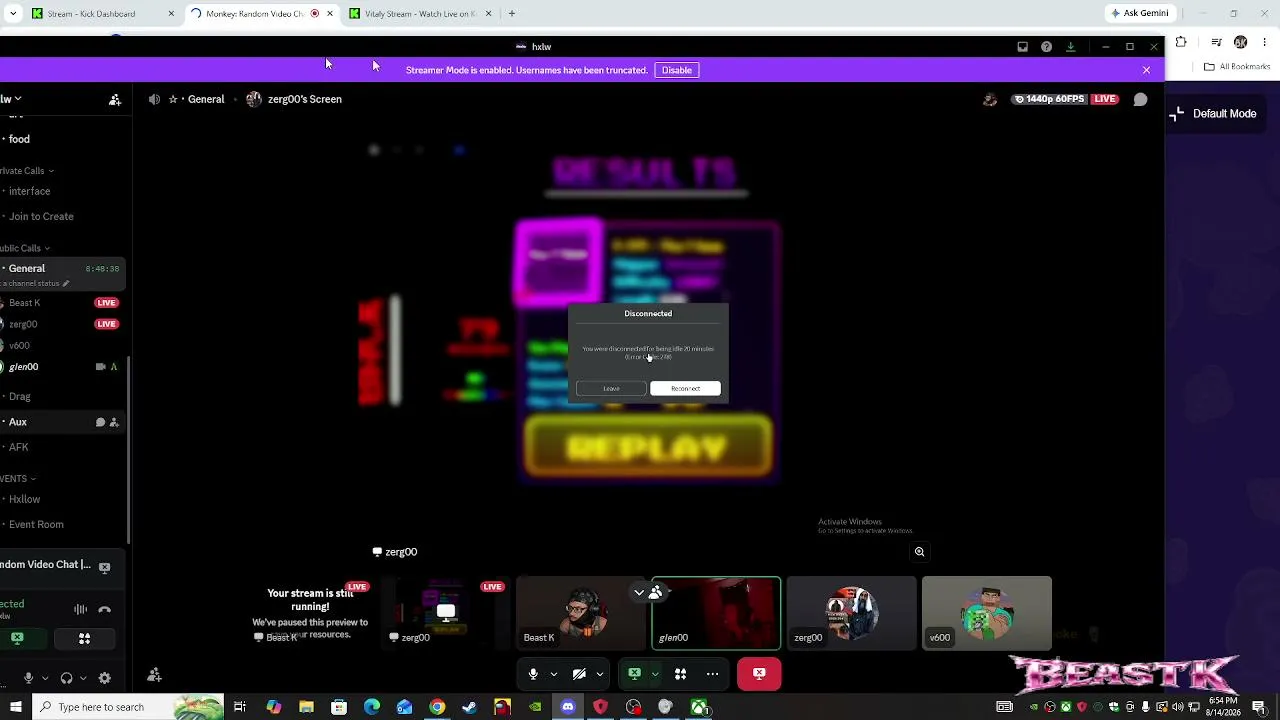
Task: Open Steam from the taskbar
Action: 469,707
